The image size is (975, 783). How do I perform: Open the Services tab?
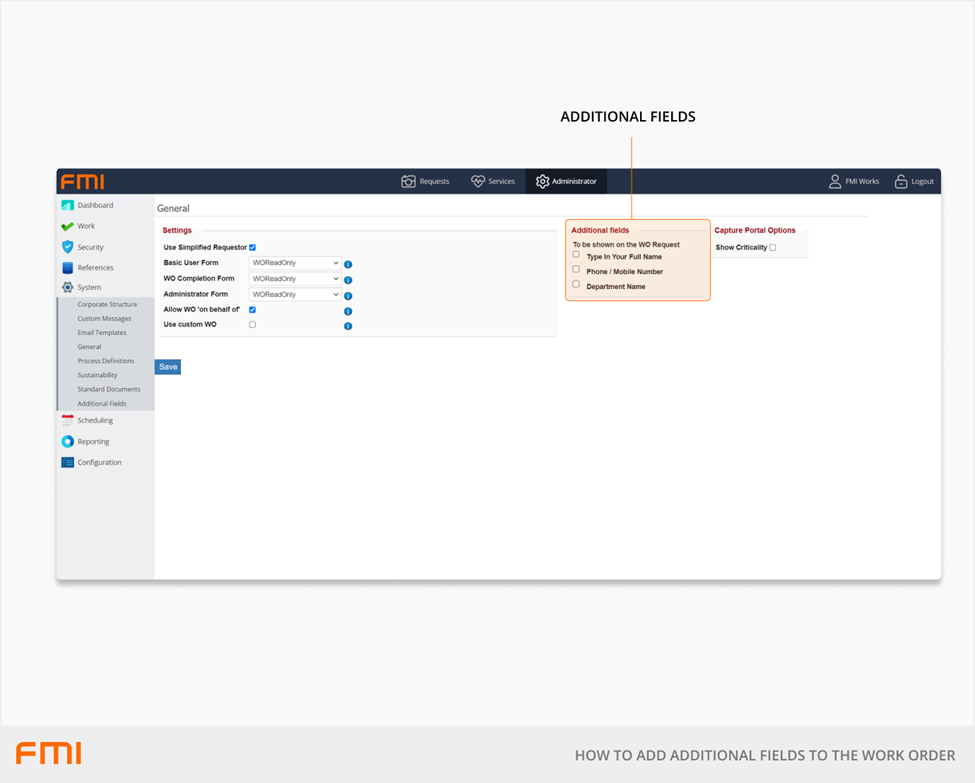(493, 181)
